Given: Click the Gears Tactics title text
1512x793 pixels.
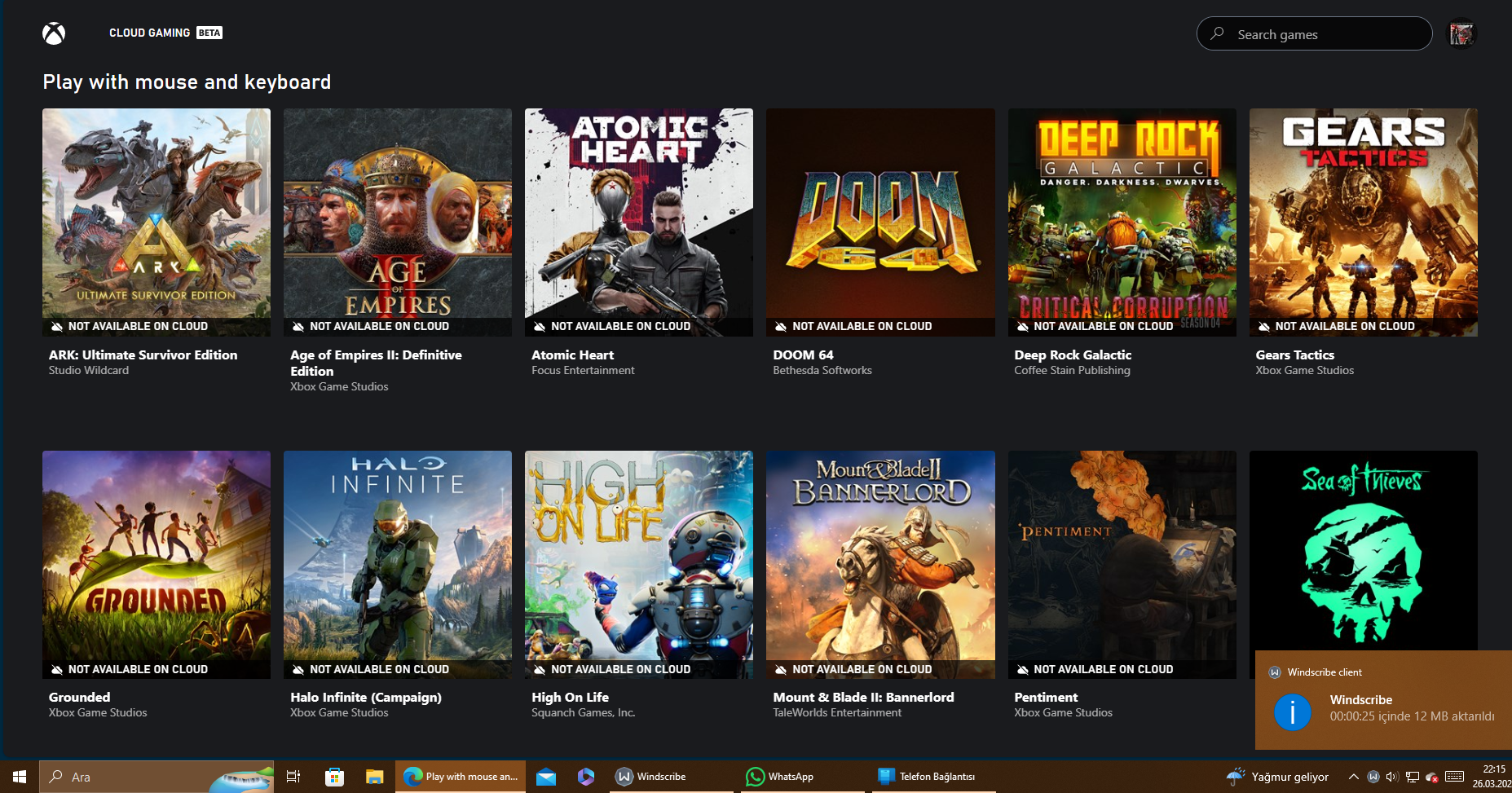Looking at the screenshot, I should [x=1294, y=355].
